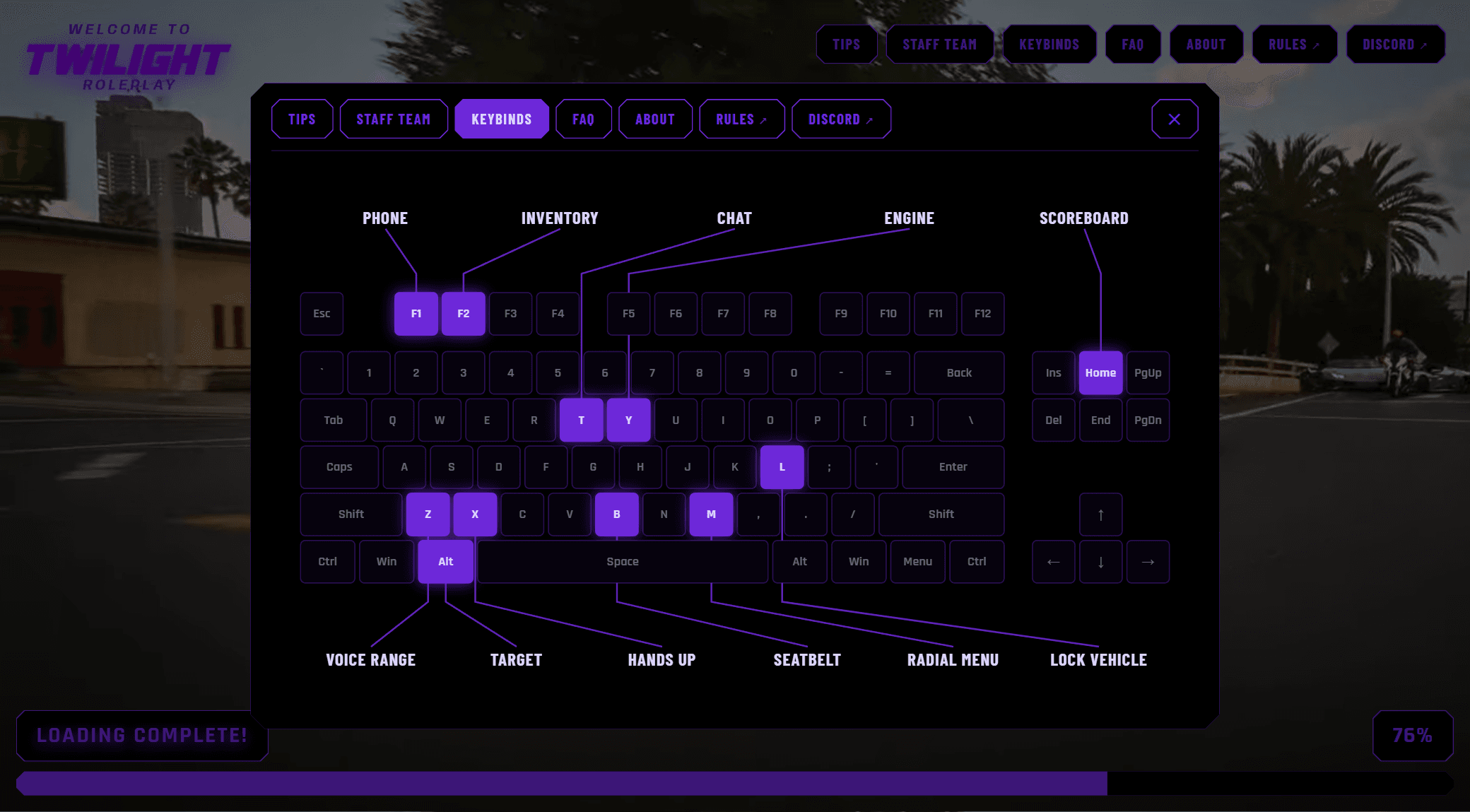Click the PHONE label text
Screen dimensions: 1470x812
pos(385,218)
